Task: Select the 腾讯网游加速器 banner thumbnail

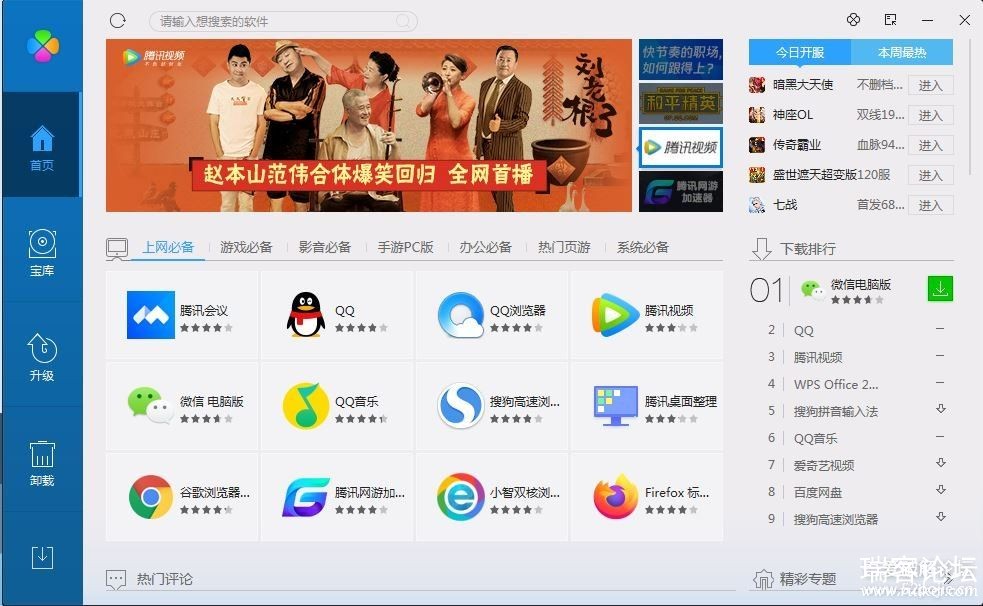Action: click(680, 191)
